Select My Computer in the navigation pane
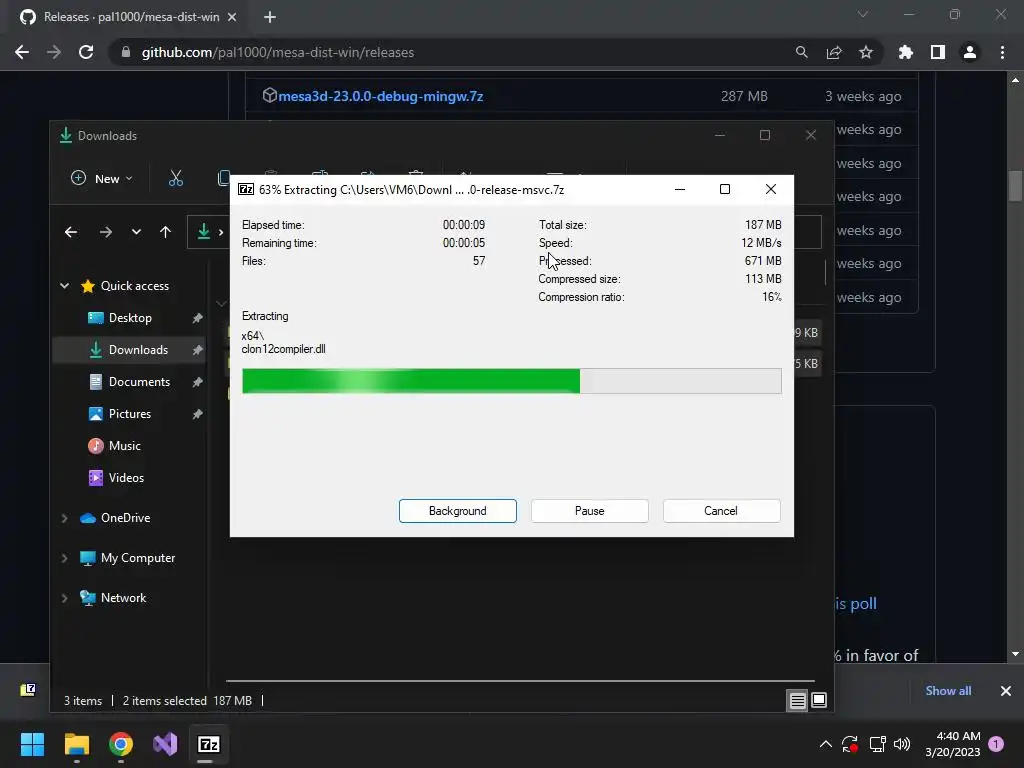Viewport: 1024px width, 768px height. coord(137,558)
